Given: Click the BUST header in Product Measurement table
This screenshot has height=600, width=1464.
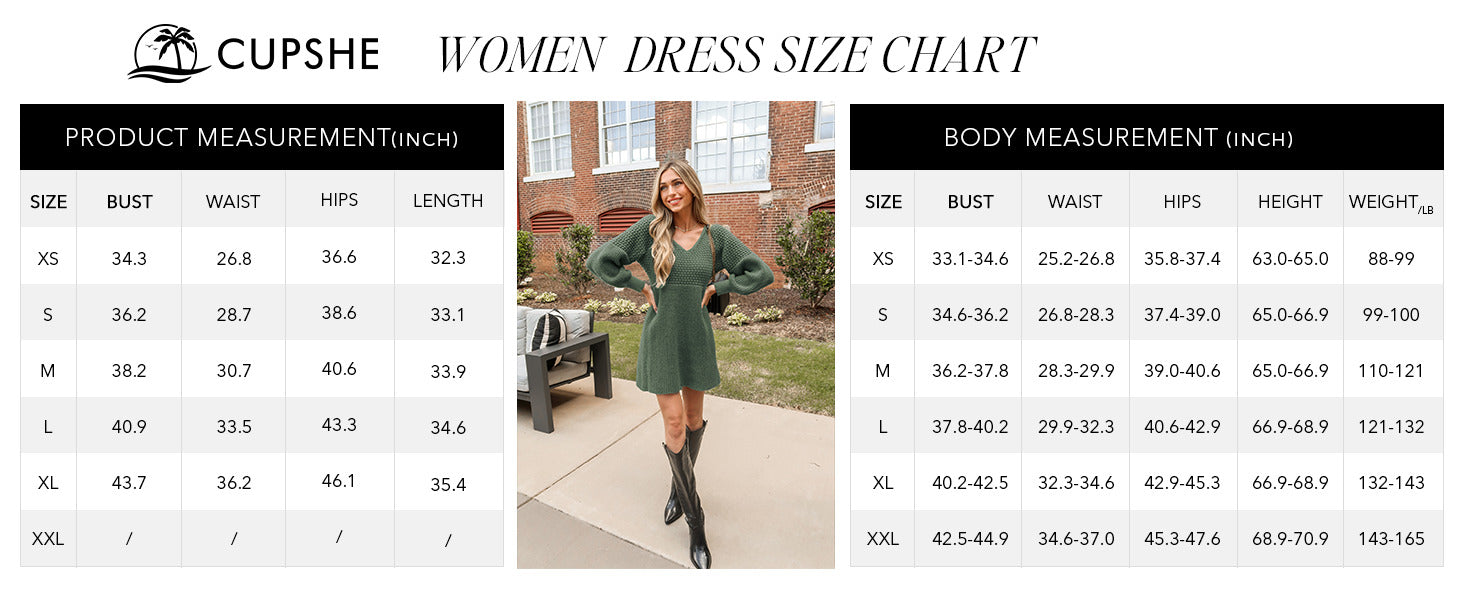Looking at the screenshot, I should point(129,202).
